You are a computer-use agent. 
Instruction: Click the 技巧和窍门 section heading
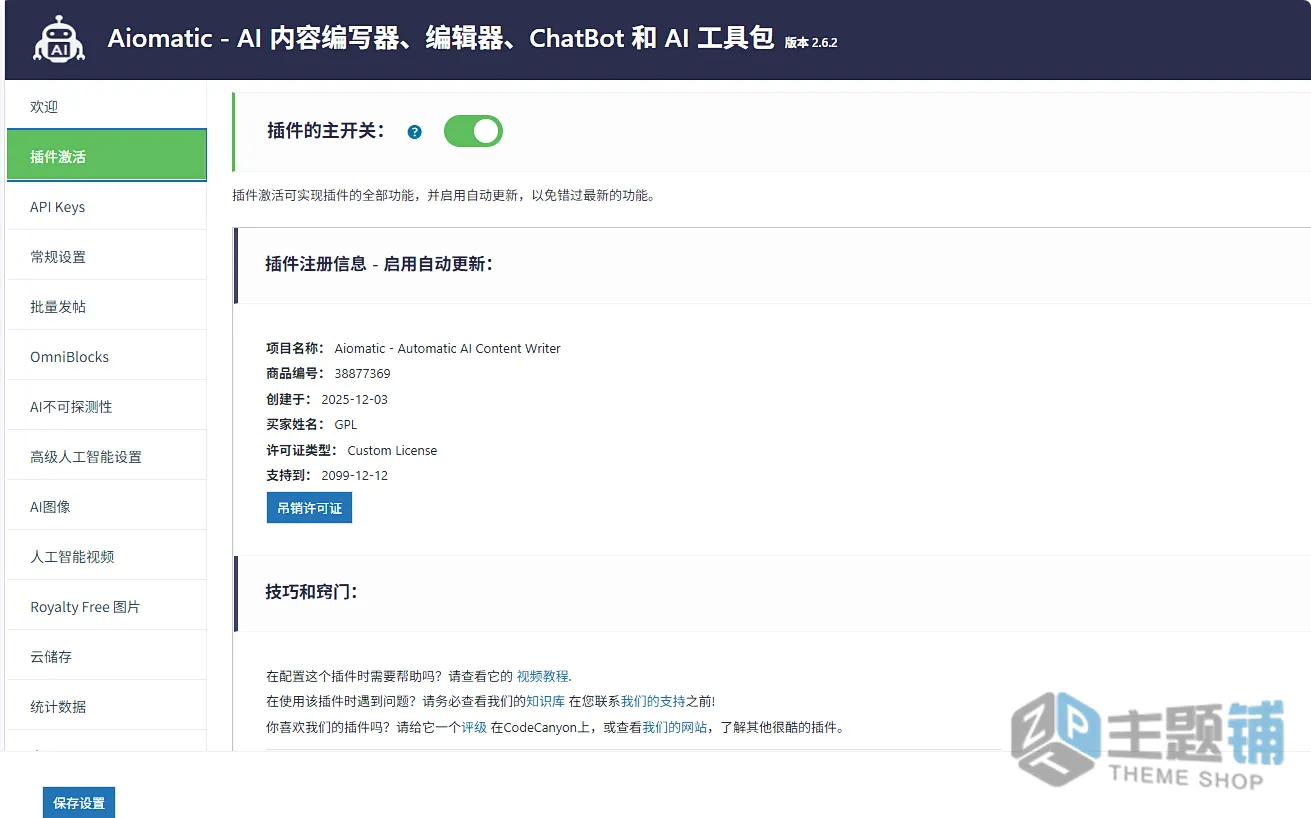tap(311, 592)
